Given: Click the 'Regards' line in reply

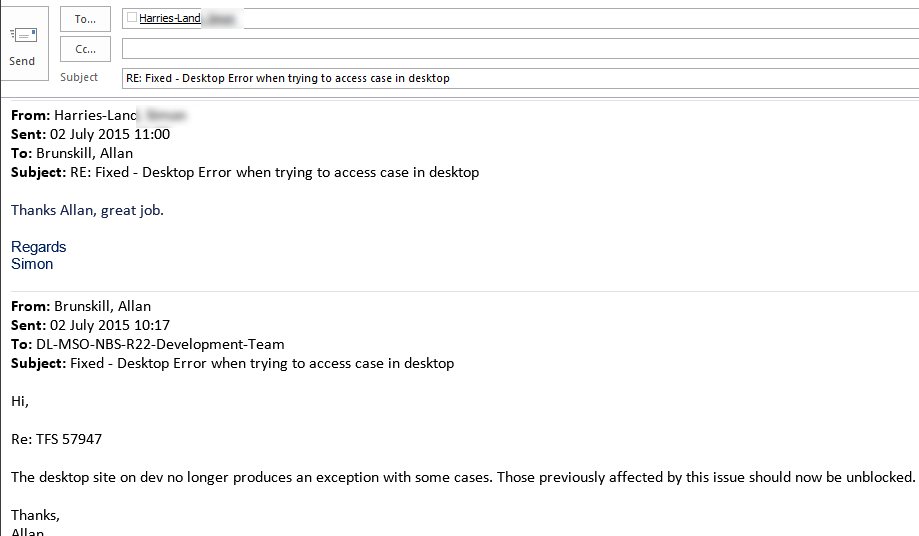Looking at the screenshot, I should (x=39, y=247).
